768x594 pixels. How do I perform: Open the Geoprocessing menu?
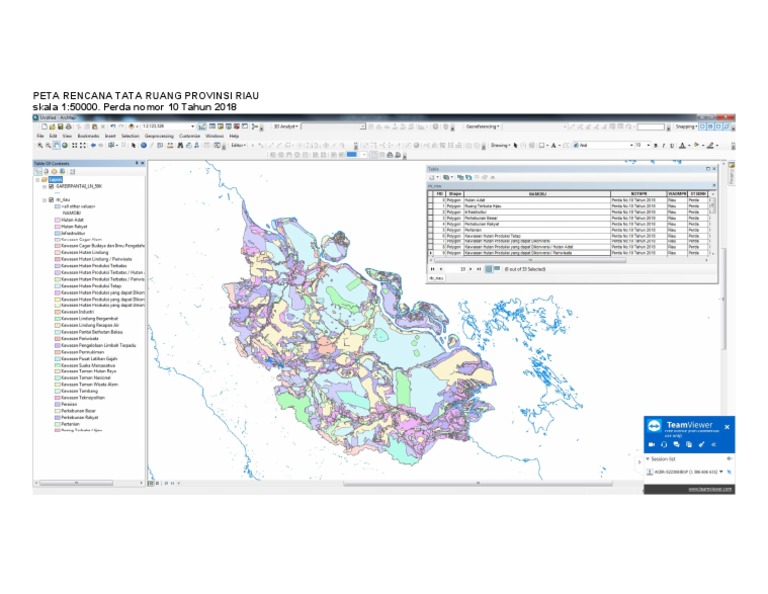click(159, 136)
